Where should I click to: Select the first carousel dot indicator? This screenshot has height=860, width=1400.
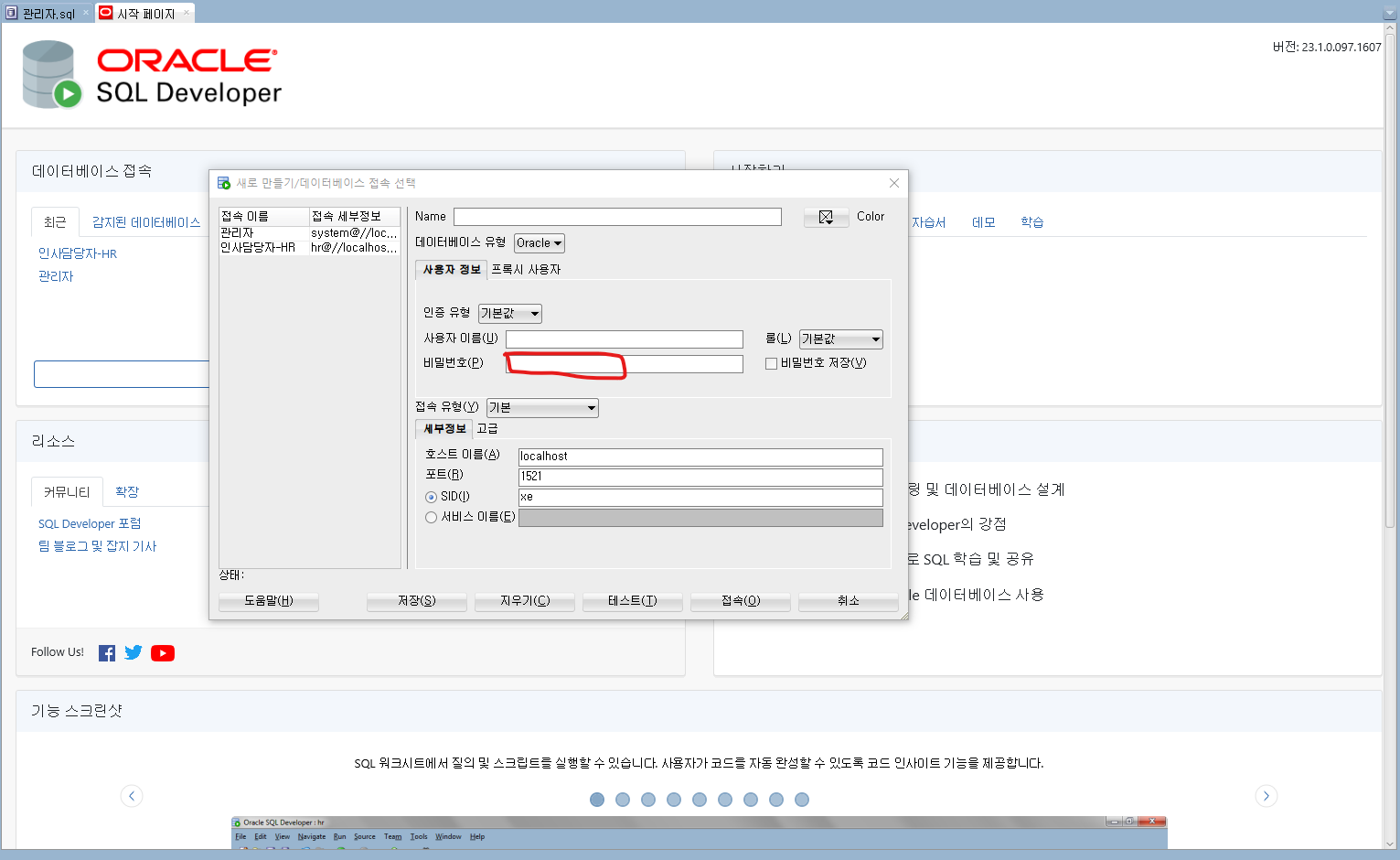597,800
